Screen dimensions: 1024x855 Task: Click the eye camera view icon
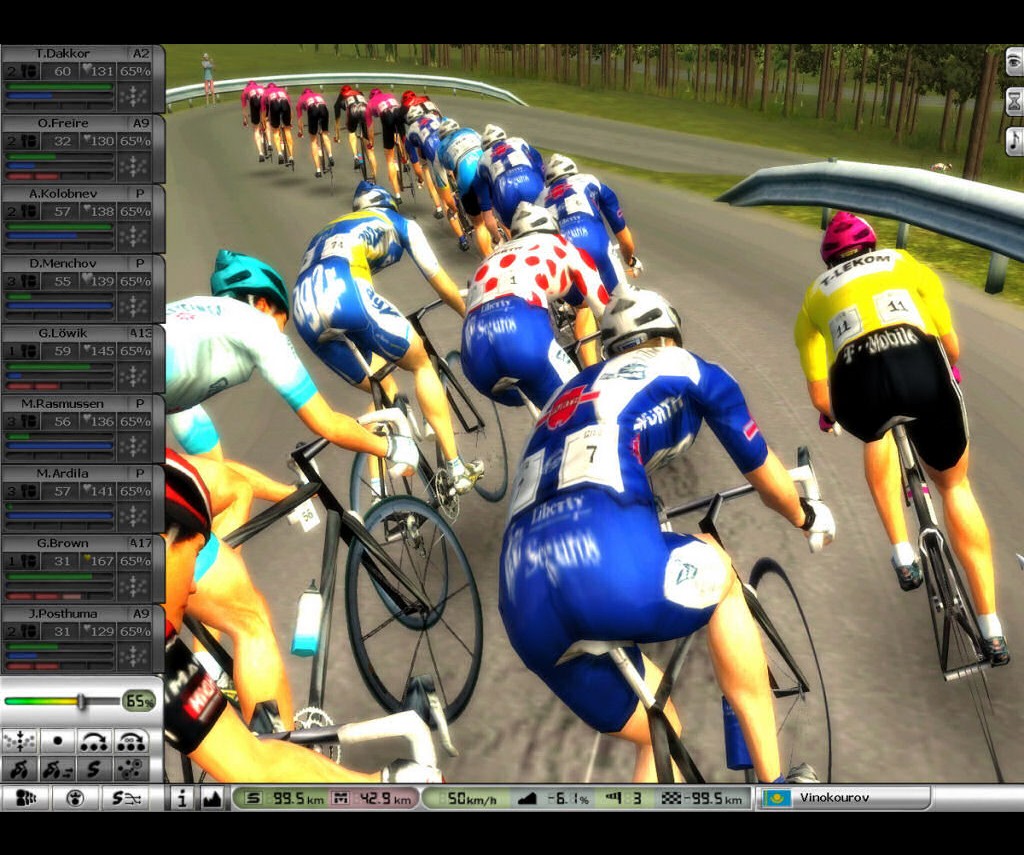(1013, 62)
